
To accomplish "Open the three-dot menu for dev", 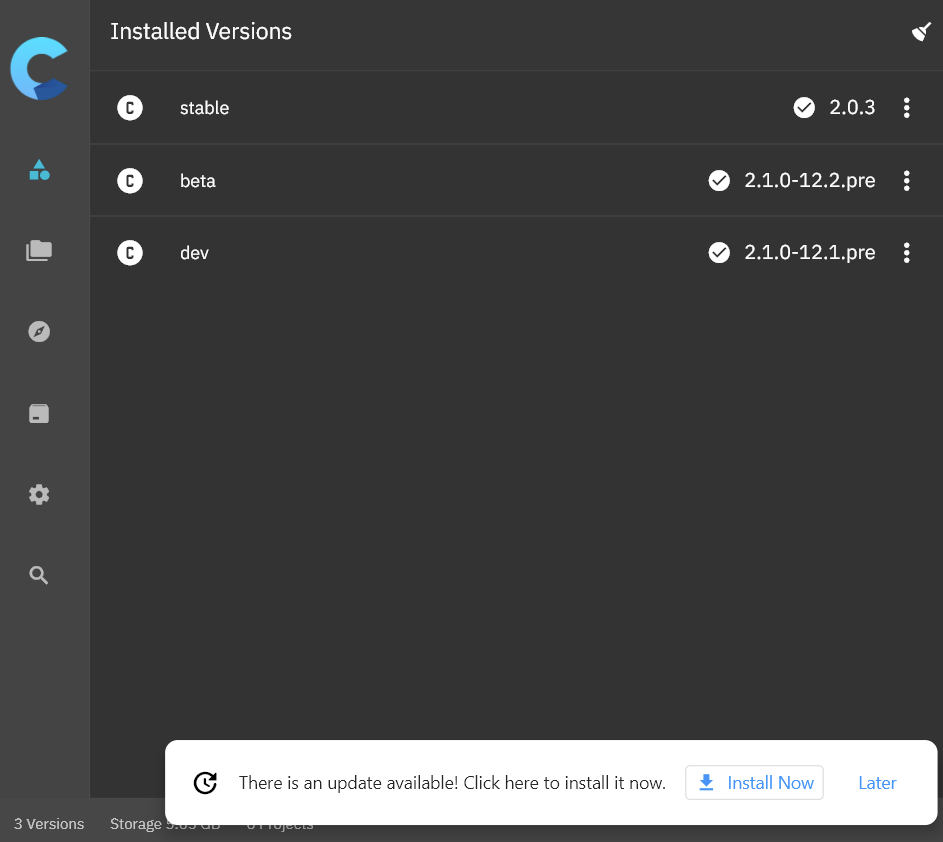I will pyautogui.click(x=906, y=253).
